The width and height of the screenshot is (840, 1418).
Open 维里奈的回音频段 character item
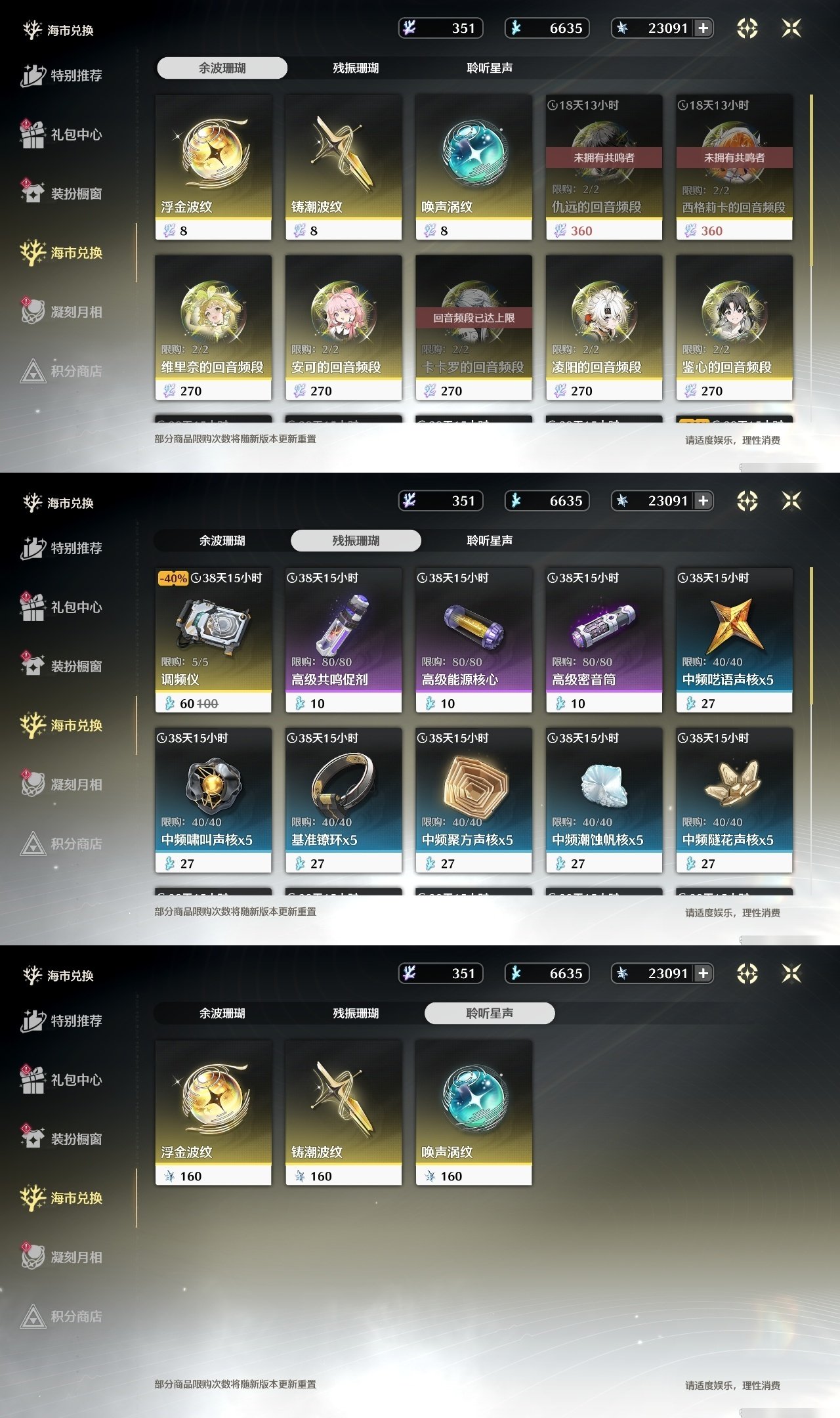(213, 328)
